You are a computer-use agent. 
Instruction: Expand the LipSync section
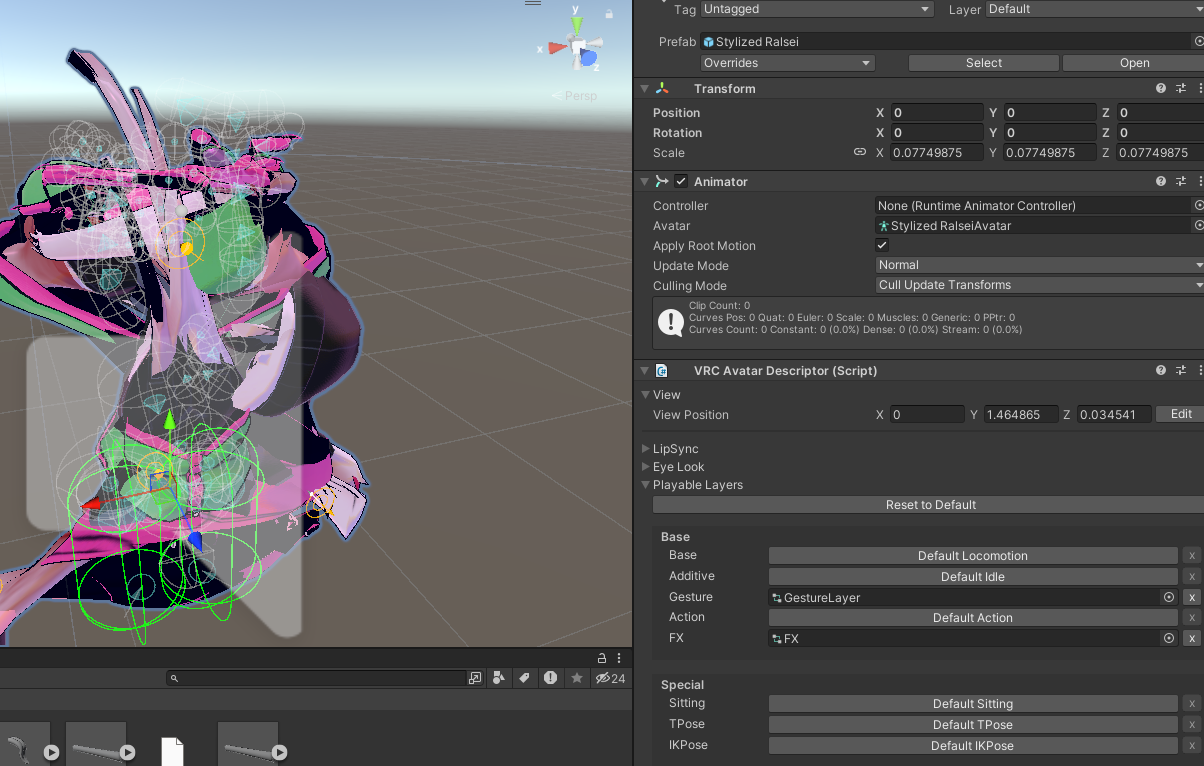click(x=646, y=449)
